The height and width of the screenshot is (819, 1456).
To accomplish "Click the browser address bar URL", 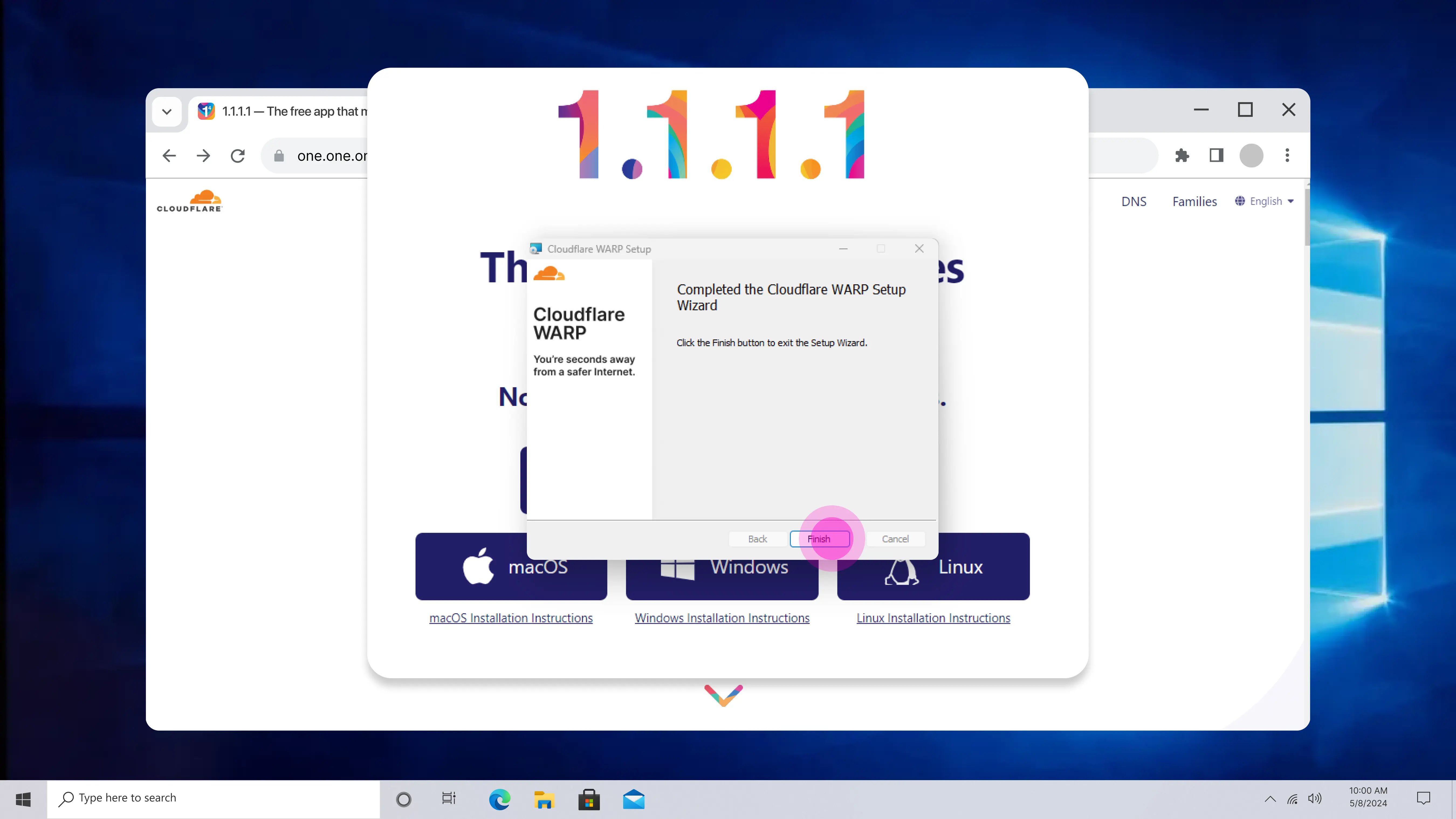I will click(332, 156).
